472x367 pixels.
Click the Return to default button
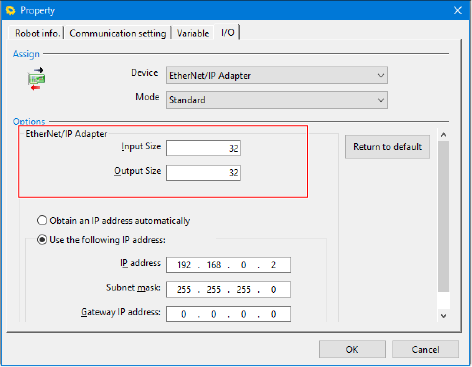[x=387, y=147]
